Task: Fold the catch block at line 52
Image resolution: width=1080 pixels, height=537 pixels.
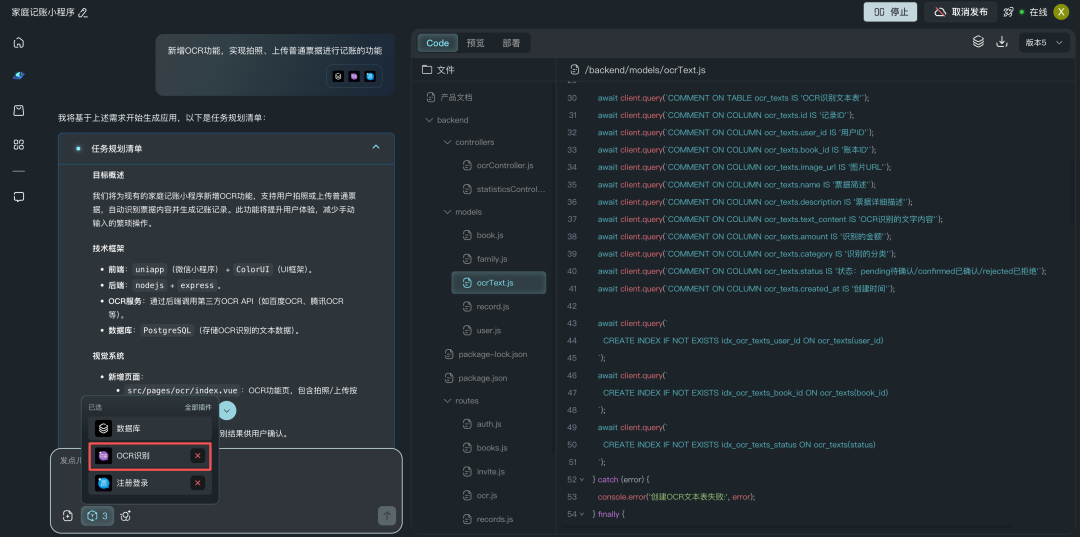Action: (583, 479)
